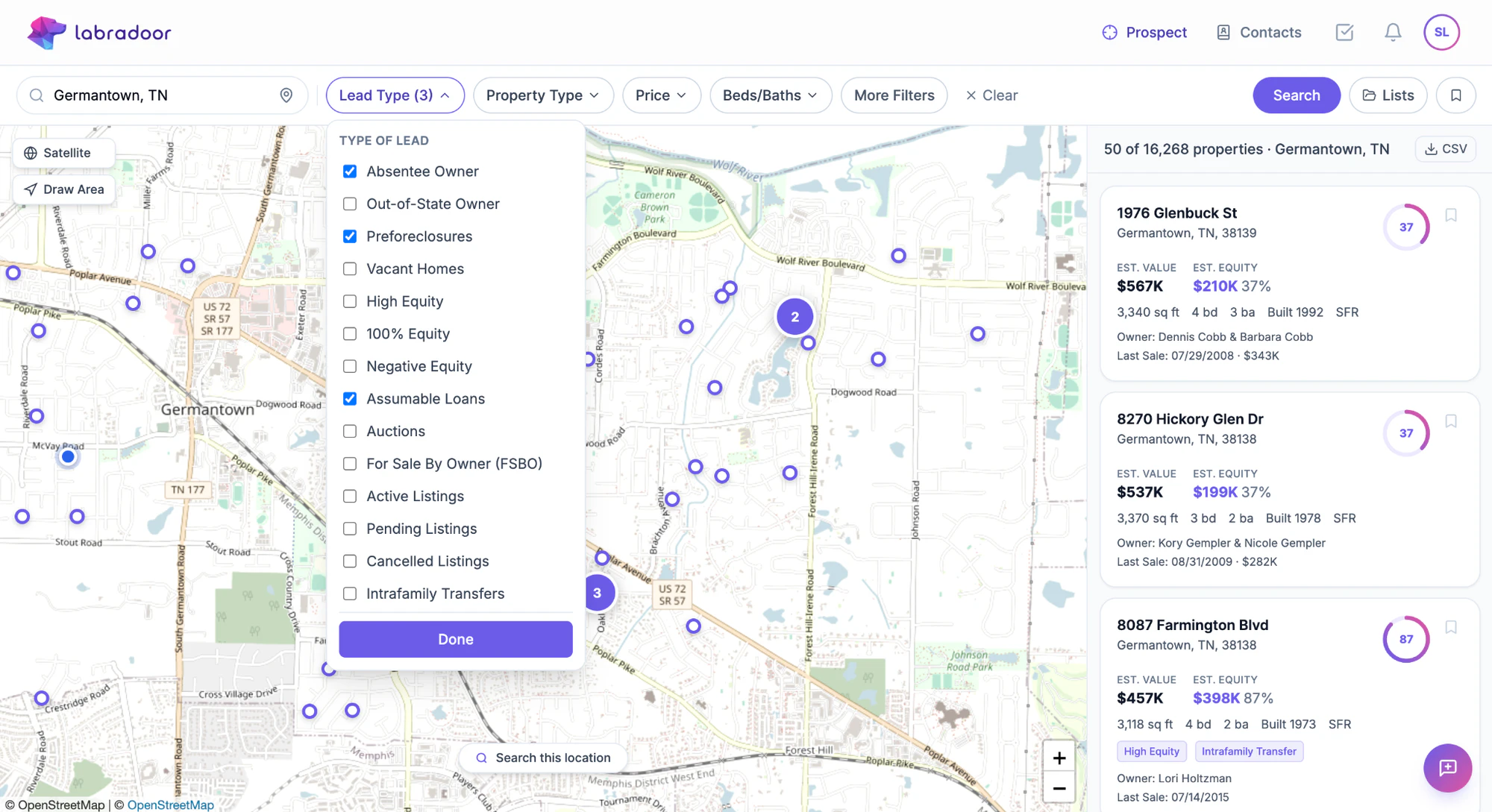Switch map to Satellite view
This screenshot has height=812, width=1492.
[x=63, y=153]
